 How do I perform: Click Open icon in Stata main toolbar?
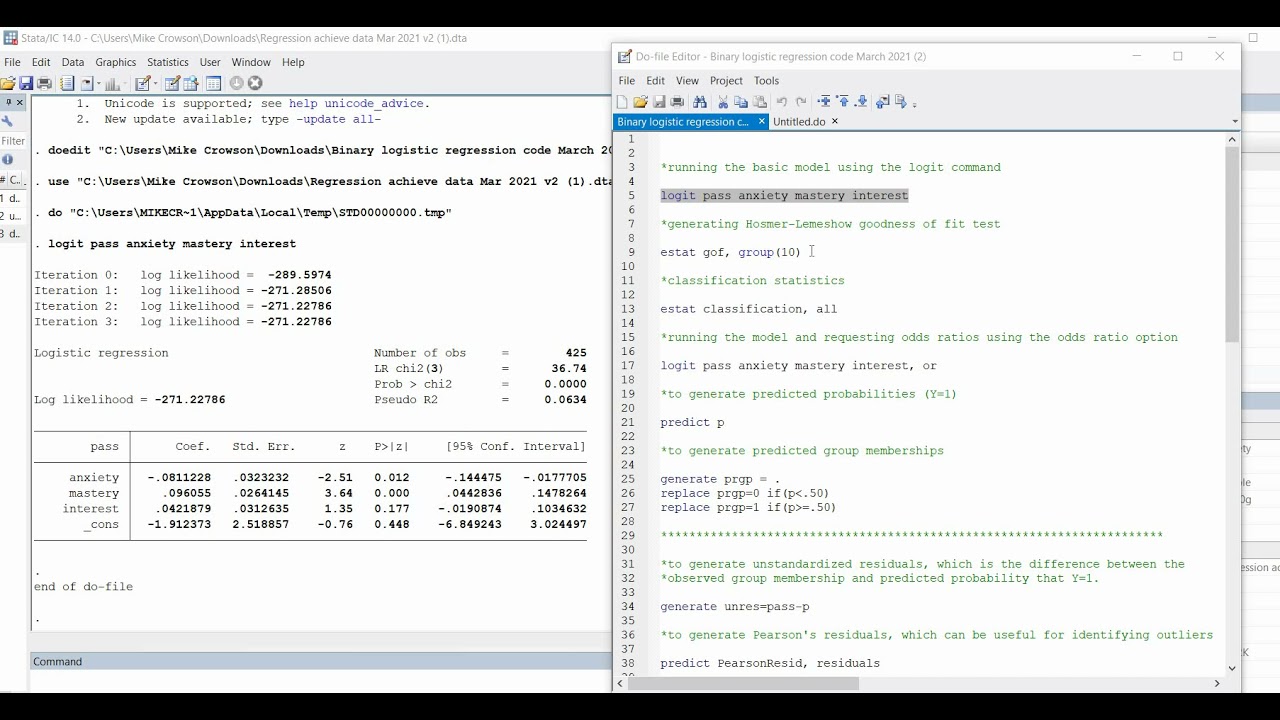[8, 84]
